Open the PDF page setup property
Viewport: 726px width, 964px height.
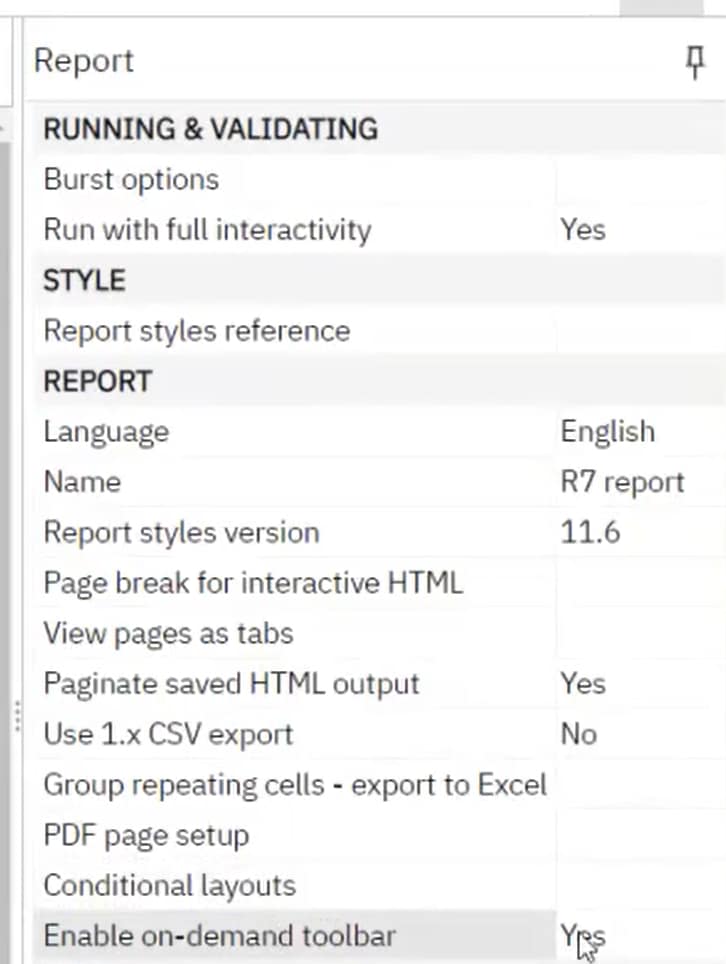pyautogui.click(x=146, y=835)
